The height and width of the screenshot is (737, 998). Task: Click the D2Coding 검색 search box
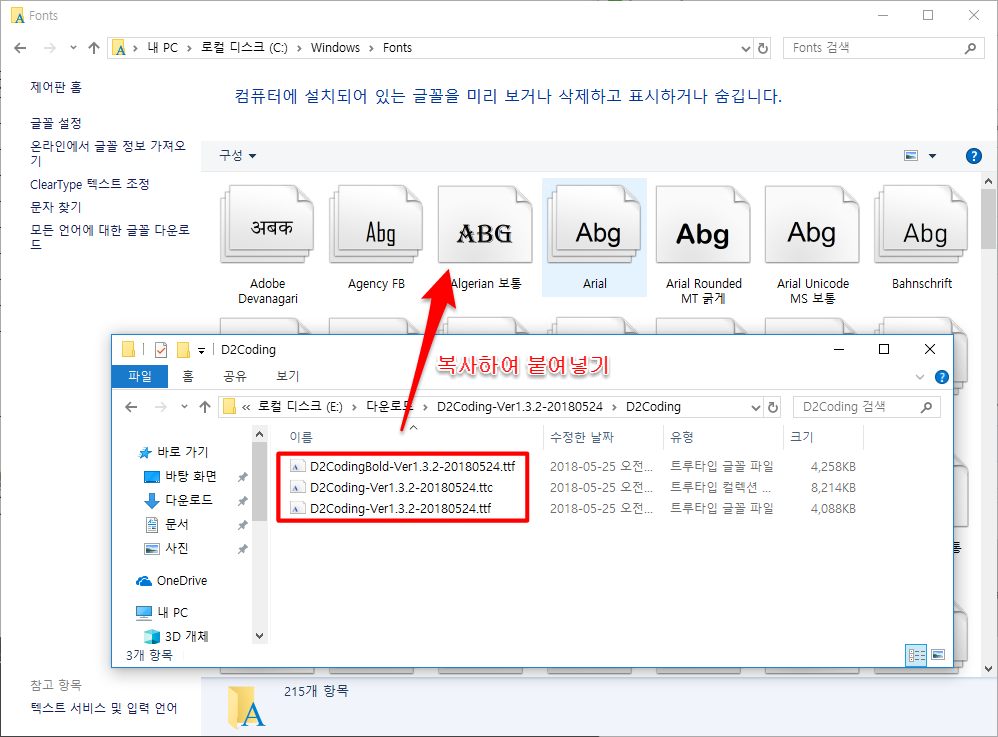(x=866, y=407)
